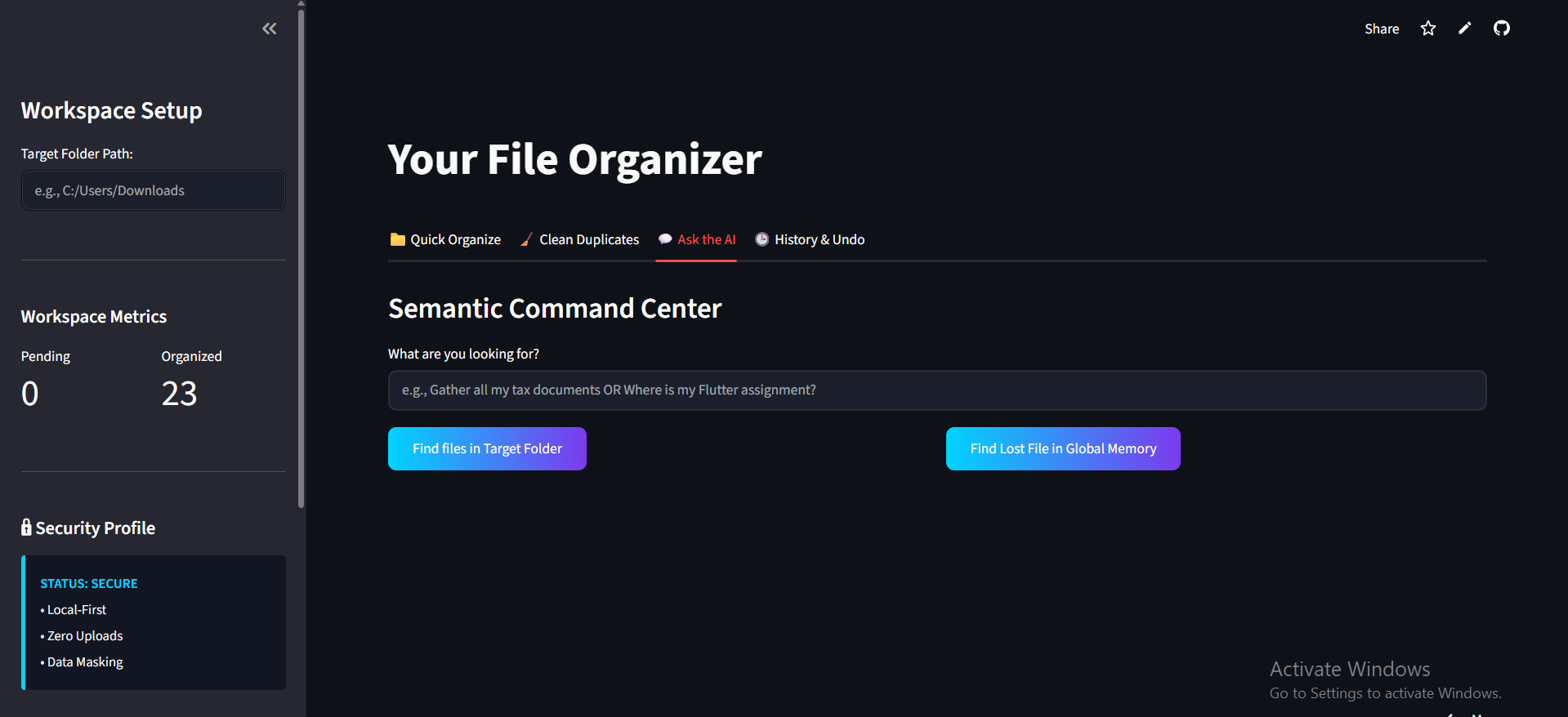Click the Local-First bullet item
Screen dimensions: 1568x717
(74, 610)
